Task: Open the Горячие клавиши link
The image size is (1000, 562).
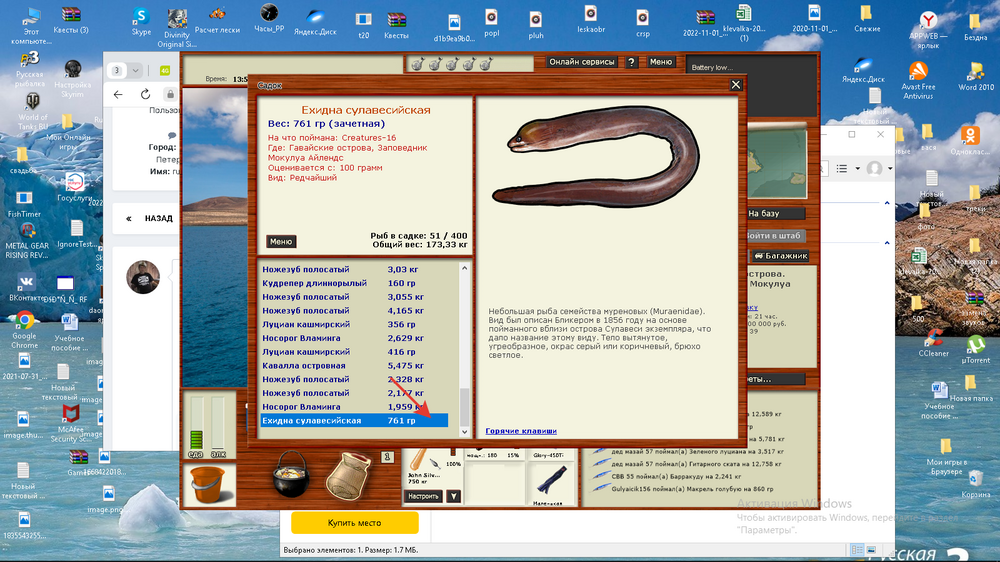Action: [520, 431]
